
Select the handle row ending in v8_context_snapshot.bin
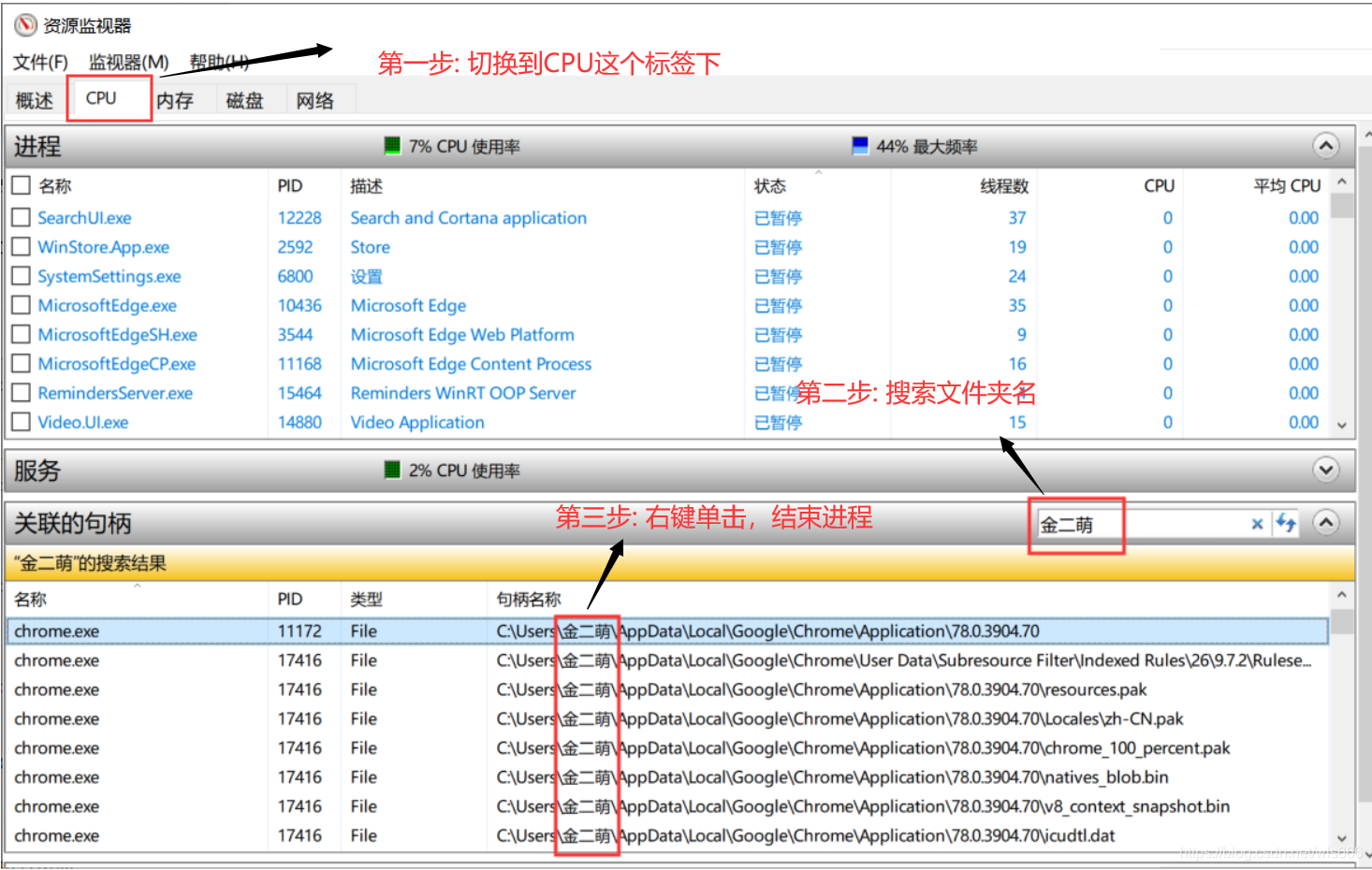point(667,805)
